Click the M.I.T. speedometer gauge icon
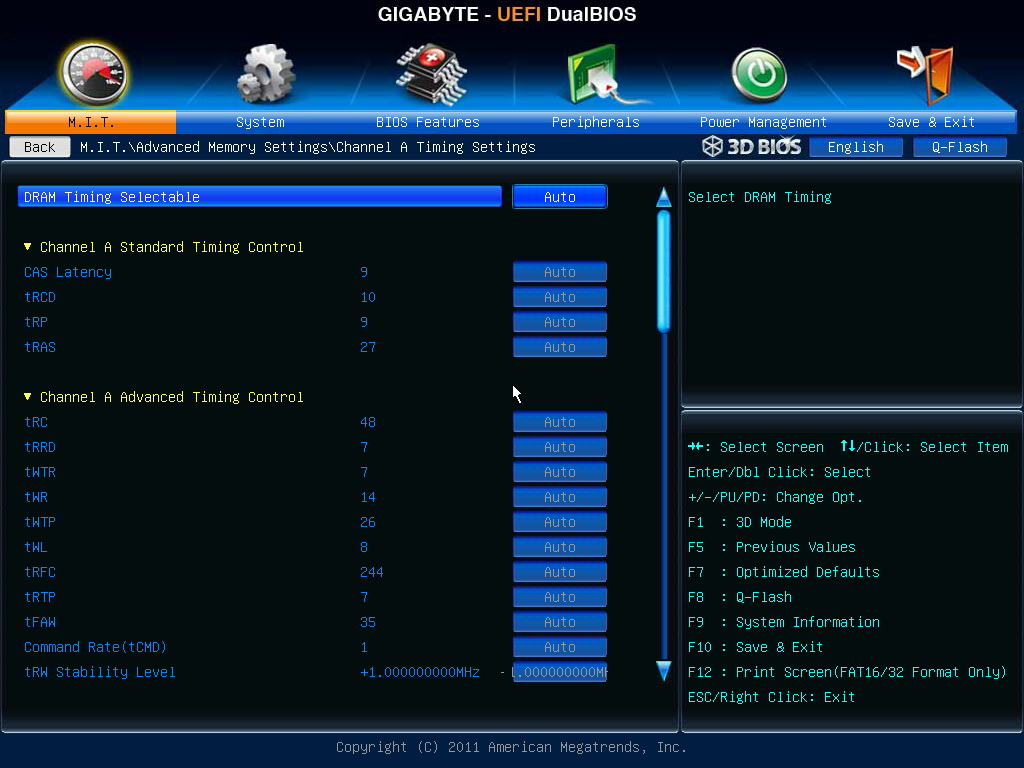Screen dimensions: 1024x768 click(93, 74)
